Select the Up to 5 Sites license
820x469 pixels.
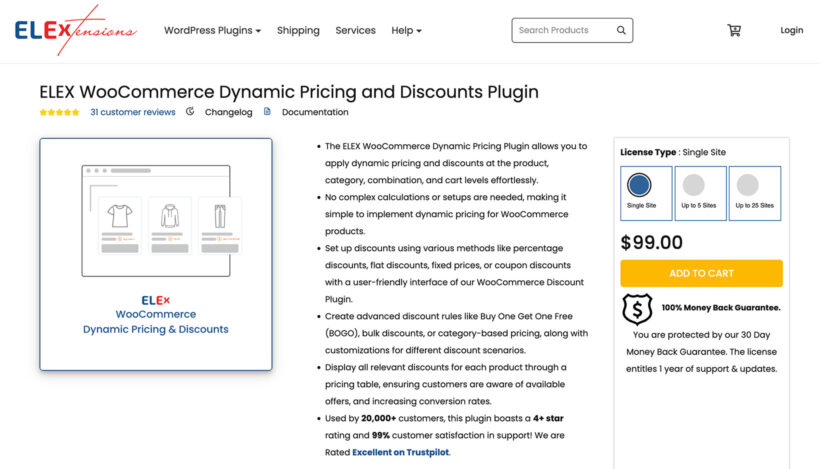[x=701, y=192]
